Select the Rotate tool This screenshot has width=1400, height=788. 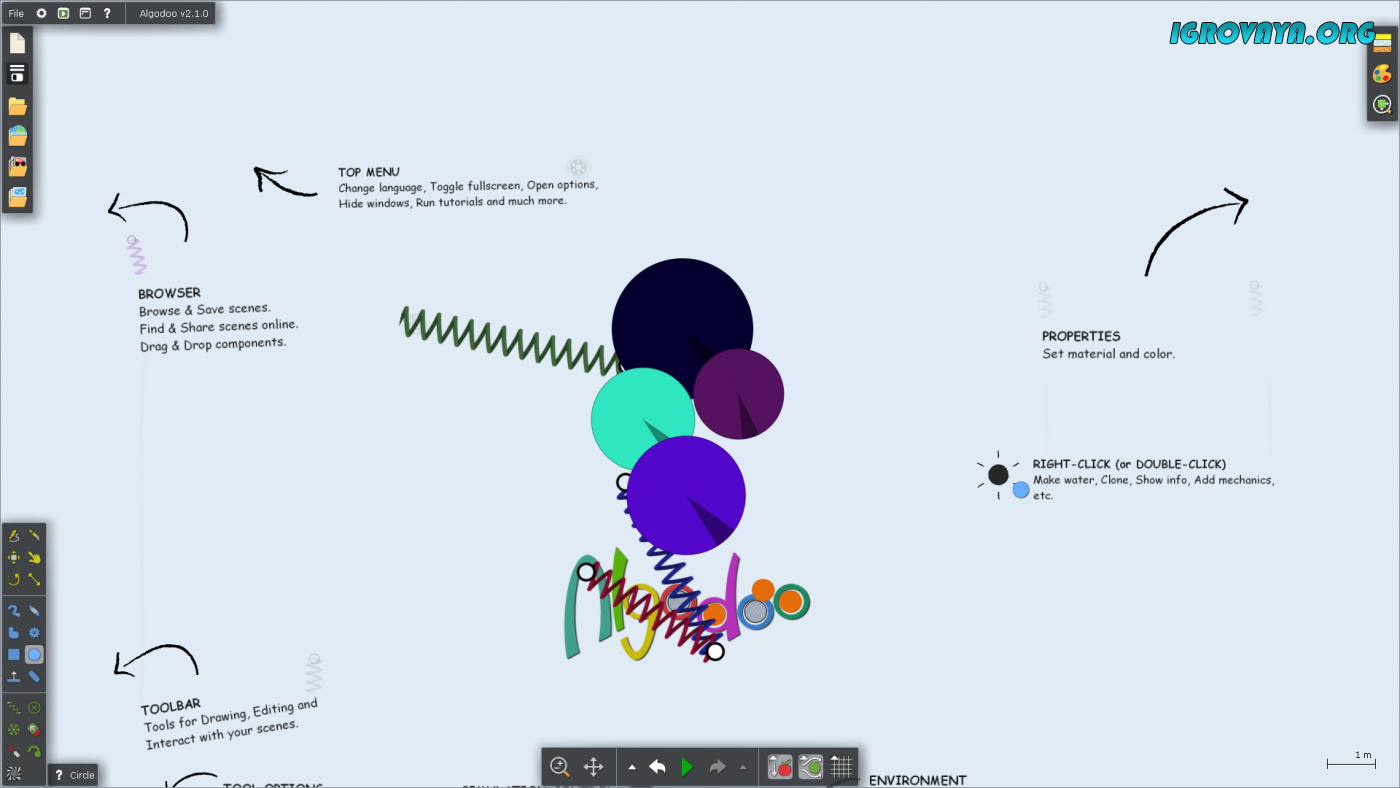(14, 580)
